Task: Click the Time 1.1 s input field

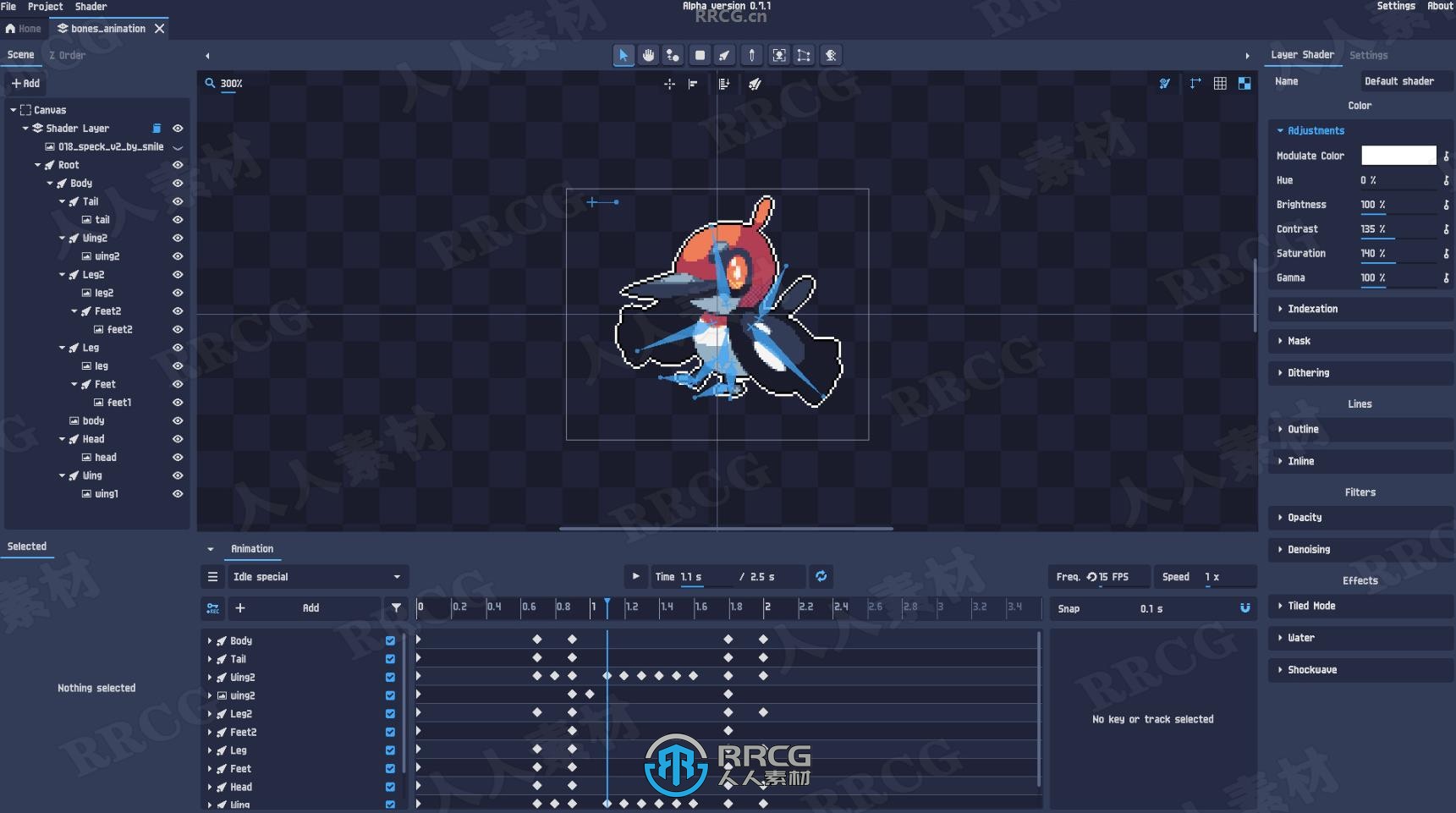Action: pyautogui.click(x=706, y=577)
